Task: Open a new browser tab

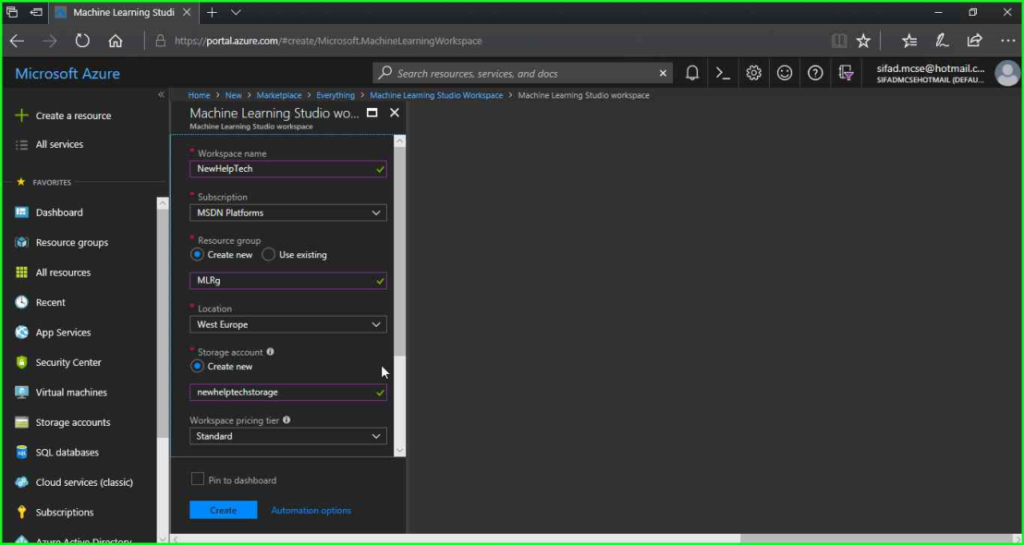Action: pos(212,12)
